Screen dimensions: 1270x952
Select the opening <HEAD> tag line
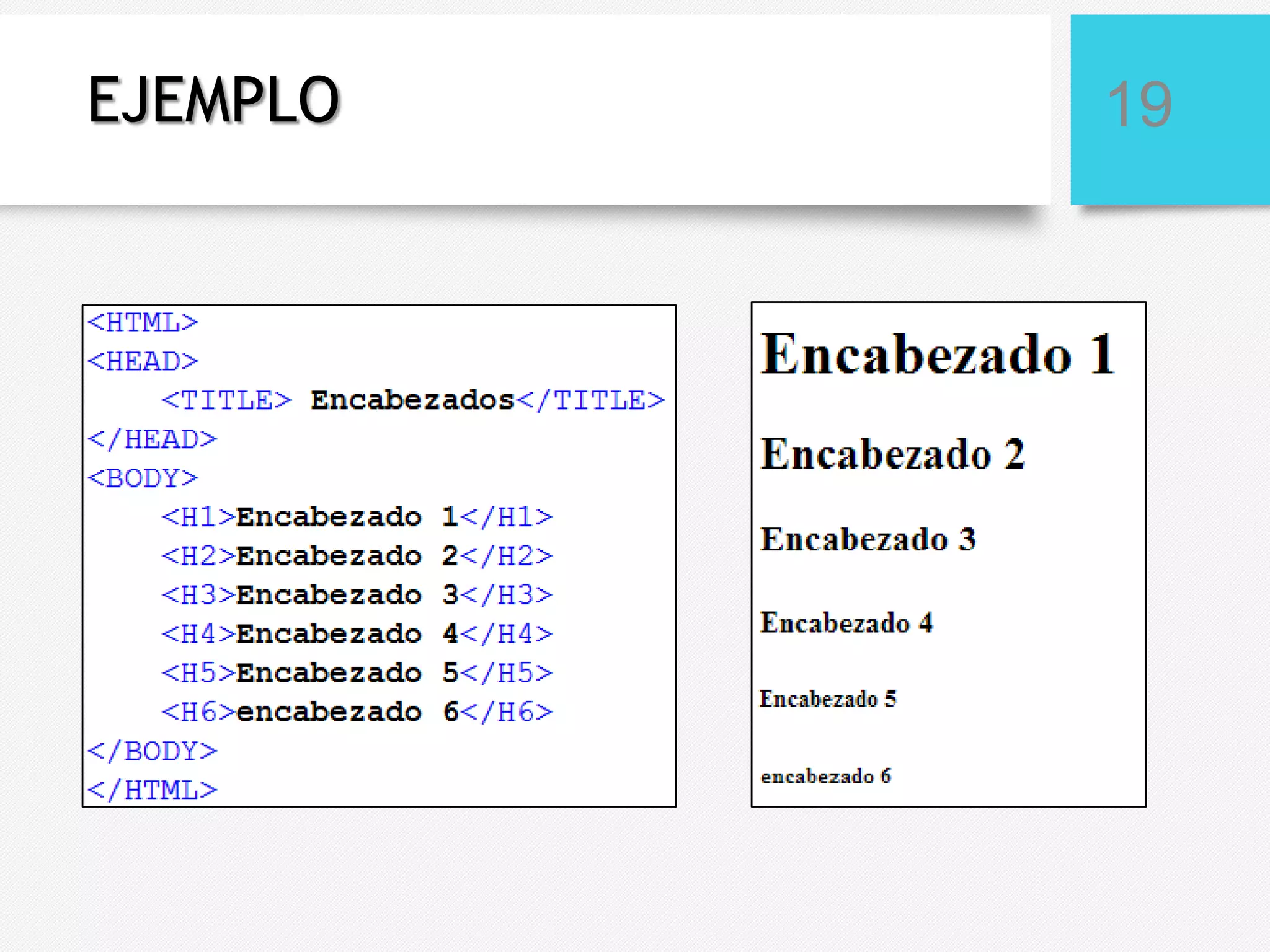pyautogui.click(x=143, y=361)
